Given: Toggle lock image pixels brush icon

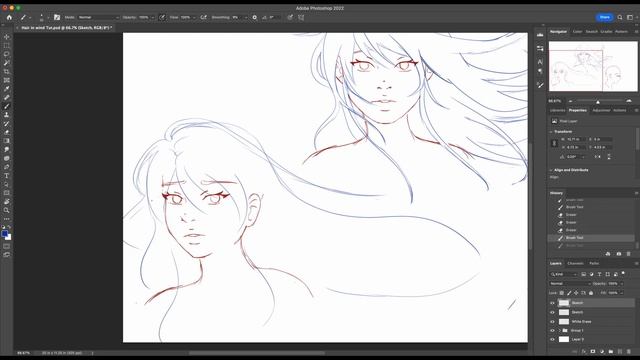Looking at the screenshot, I should click(569, 293).
